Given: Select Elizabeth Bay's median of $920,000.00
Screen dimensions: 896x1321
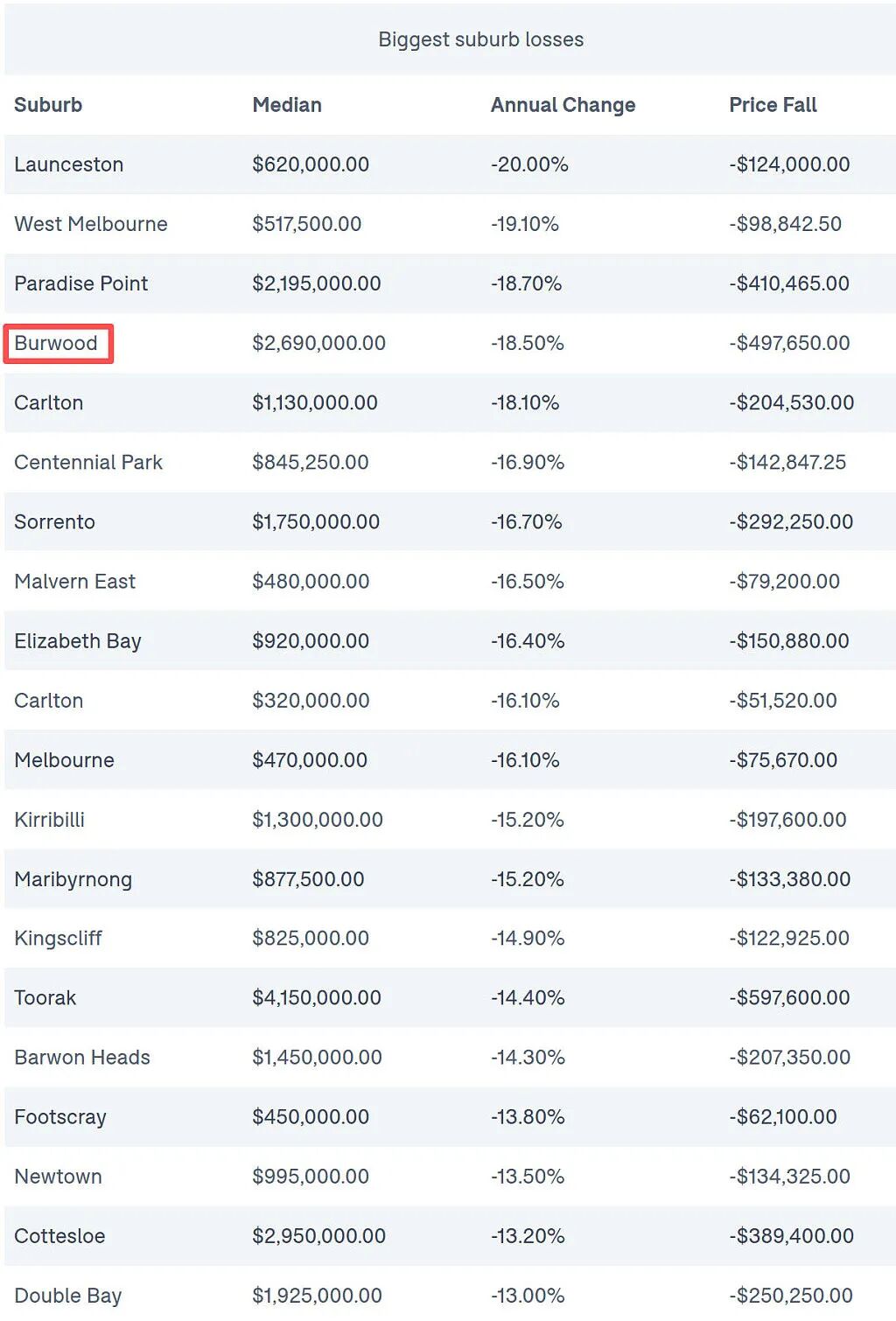Looking at the screenshot, I should (311, 640).
